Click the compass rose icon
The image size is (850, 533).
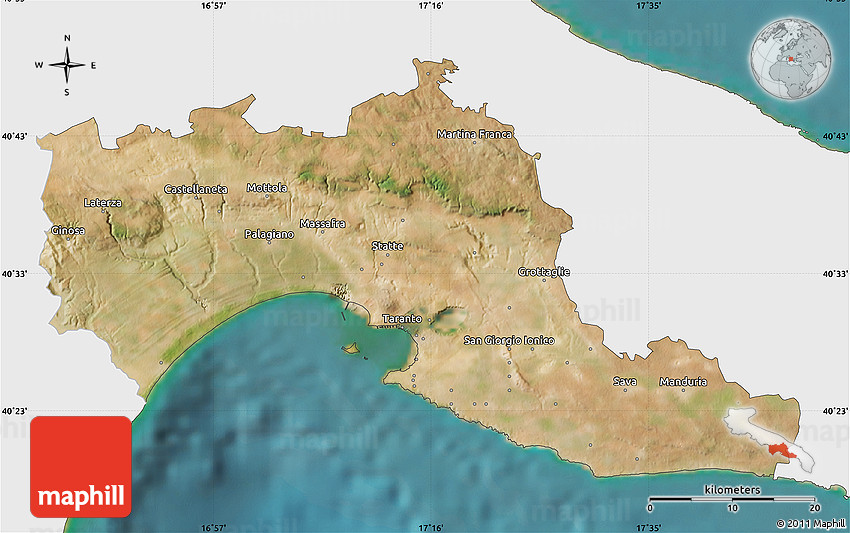point(66,66)
